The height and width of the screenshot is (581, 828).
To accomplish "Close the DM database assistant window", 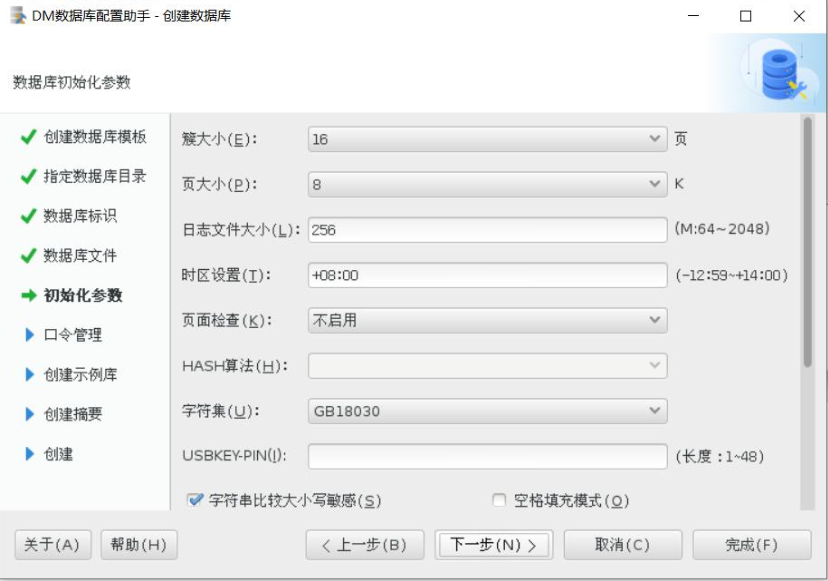I will [x=799, y=16].
